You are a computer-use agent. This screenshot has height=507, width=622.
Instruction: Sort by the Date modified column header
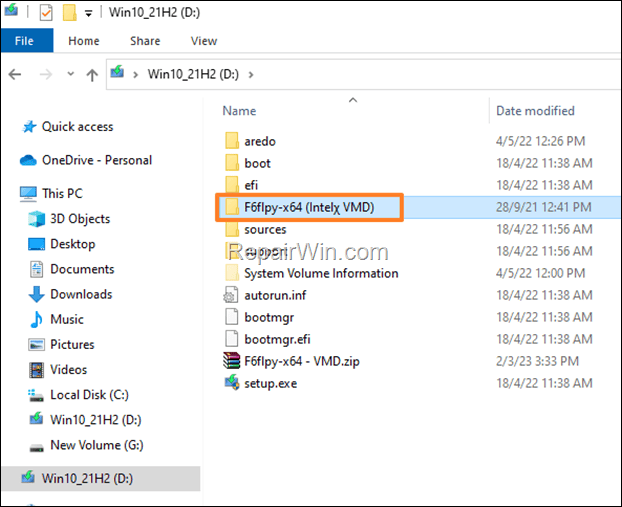click(x=535, y=111)
